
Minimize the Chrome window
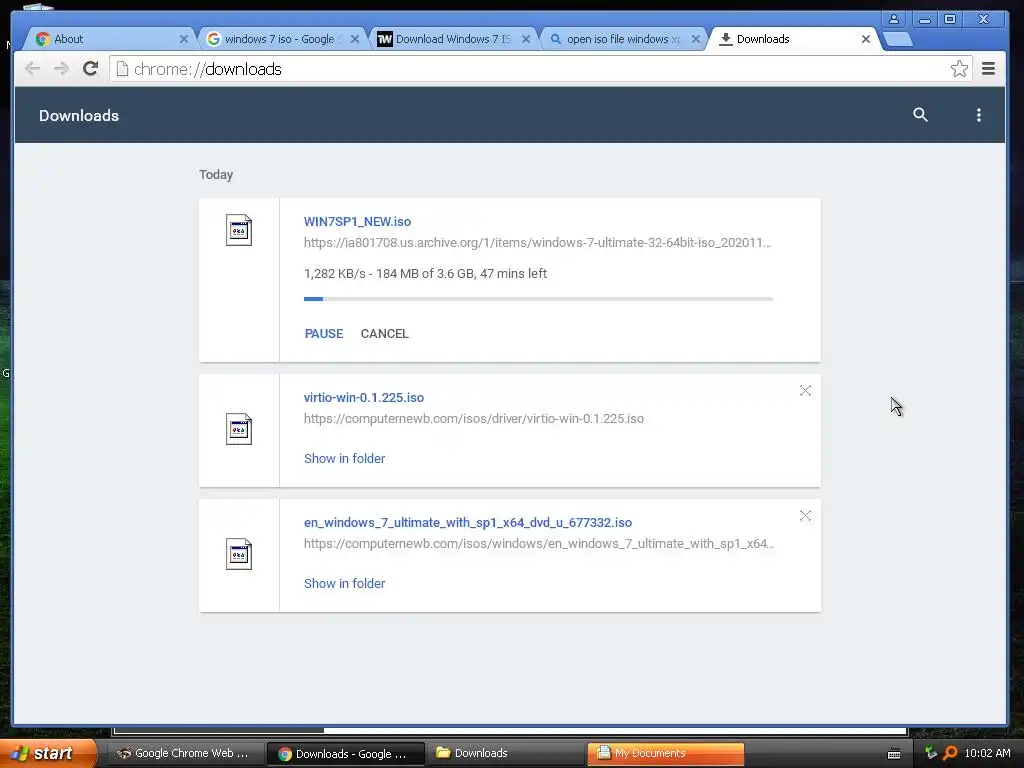[924, 19]
